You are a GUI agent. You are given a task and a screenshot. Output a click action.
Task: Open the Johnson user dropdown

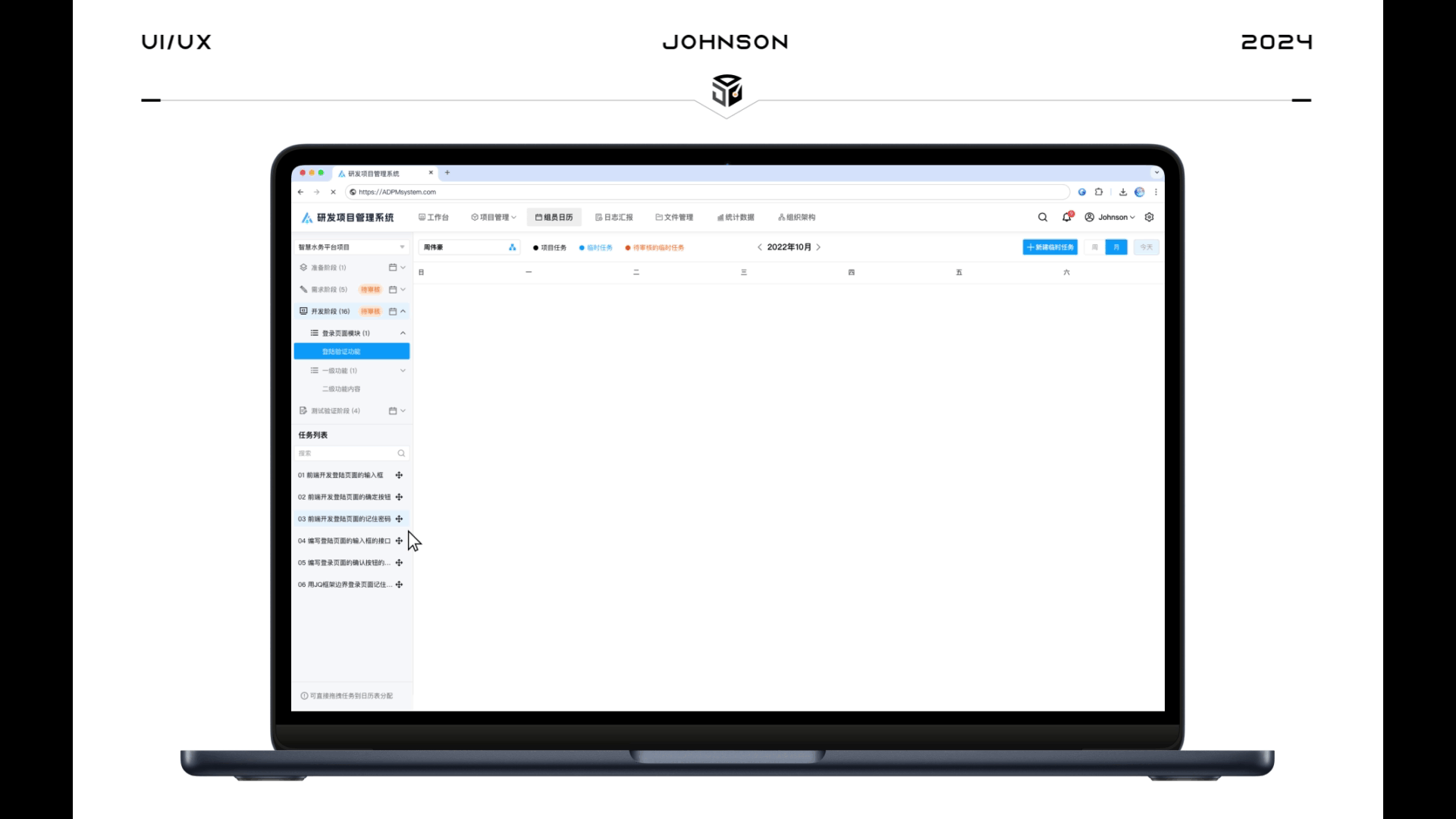pos(1109,217)
